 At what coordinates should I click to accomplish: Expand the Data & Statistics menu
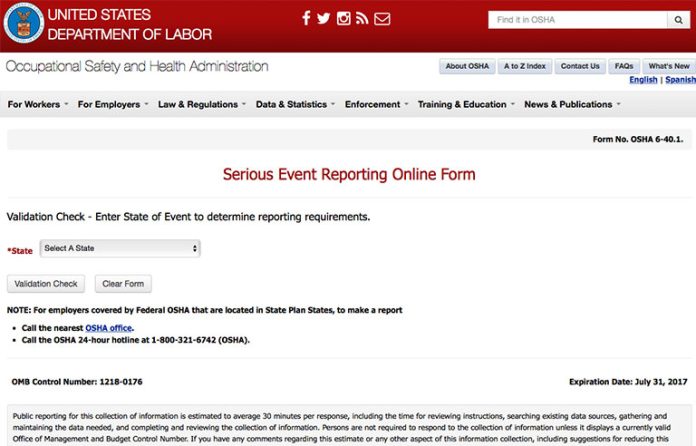tap(295, 104)
